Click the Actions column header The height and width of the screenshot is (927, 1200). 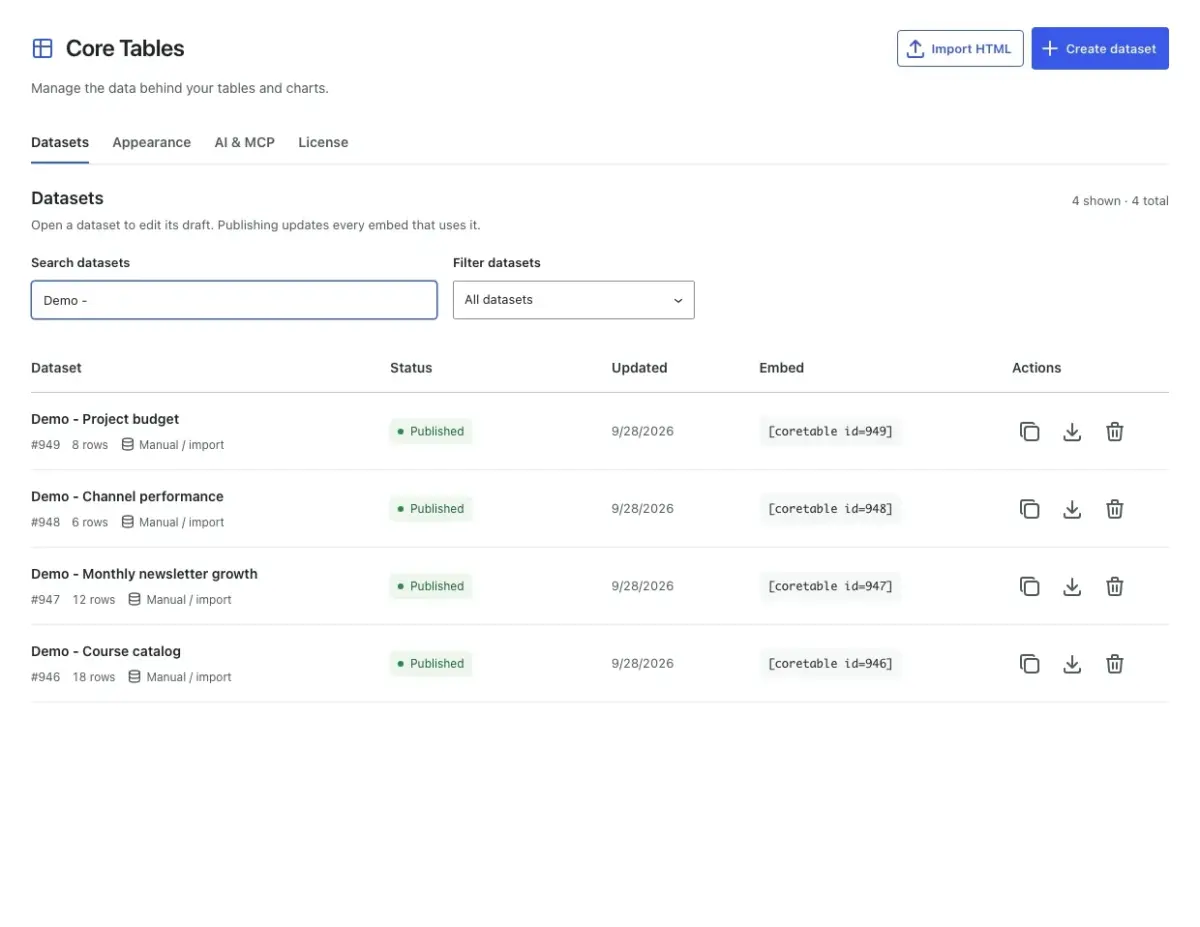click(x=1036, y=368)
